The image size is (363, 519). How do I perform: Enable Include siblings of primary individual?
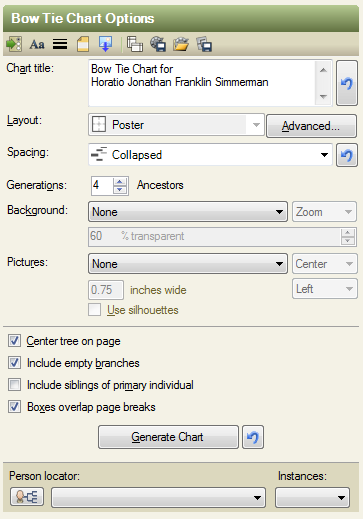tap(14, 385)
